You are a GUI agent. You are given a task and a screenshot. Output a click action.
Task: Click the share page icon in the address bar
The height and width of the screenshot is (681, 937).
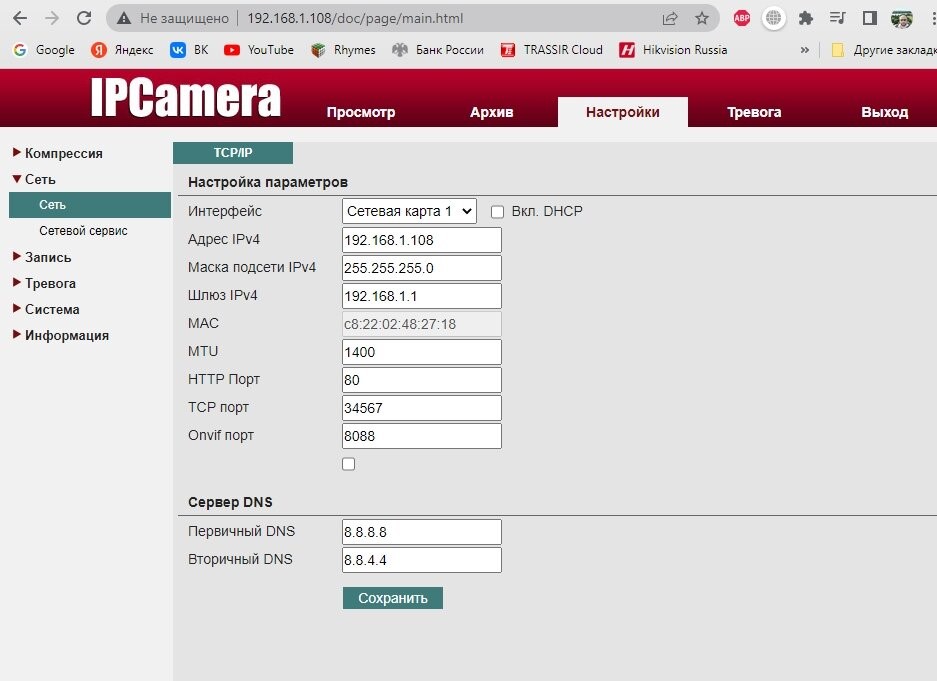click(x=670, y=19)
